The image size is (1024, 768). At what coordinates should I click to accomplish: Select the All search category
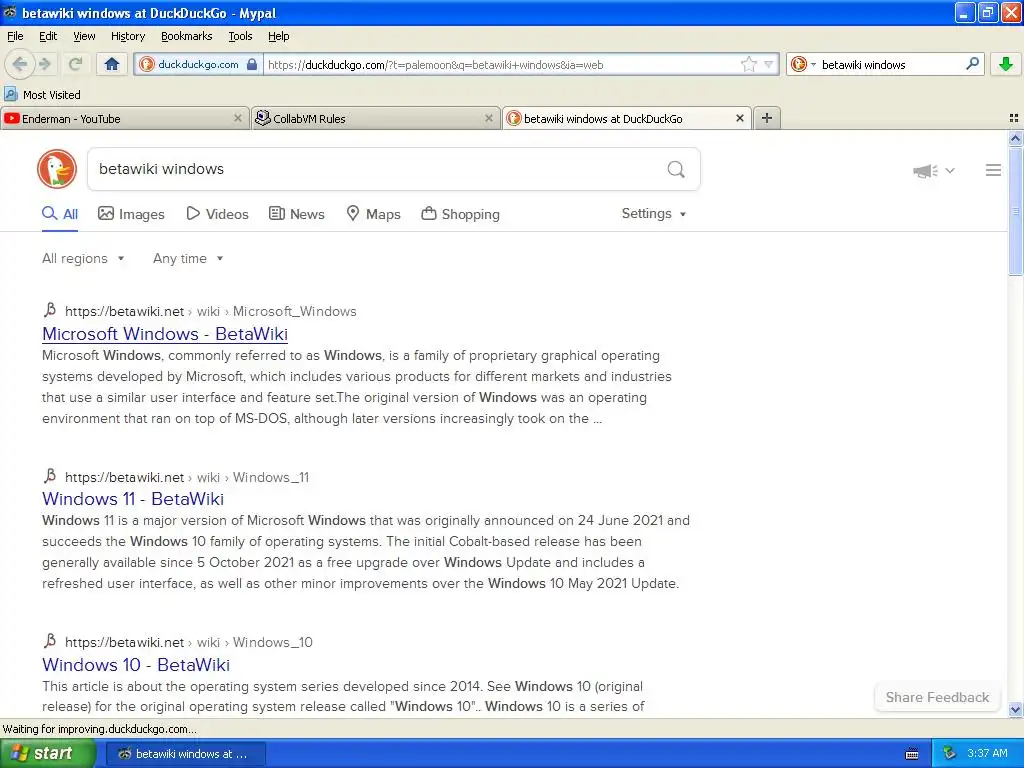click(x=60, y=214)
